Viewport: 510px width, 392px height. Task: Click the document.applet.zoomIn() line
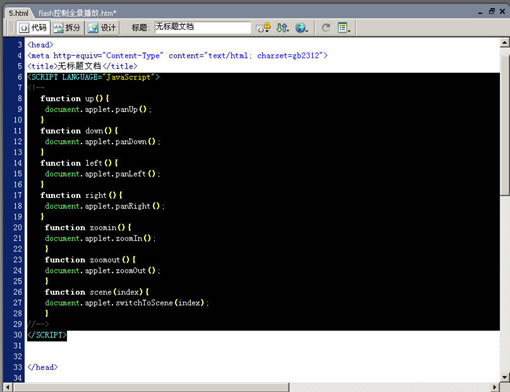pos(101,238)
